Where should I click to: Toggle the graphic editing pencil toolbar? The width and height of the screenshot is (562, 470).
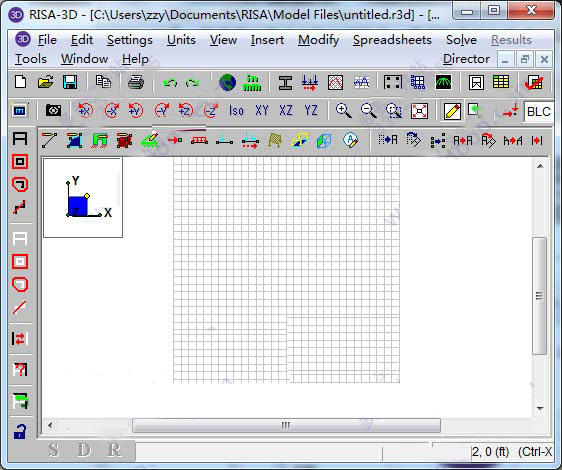[x=452, y=111]
